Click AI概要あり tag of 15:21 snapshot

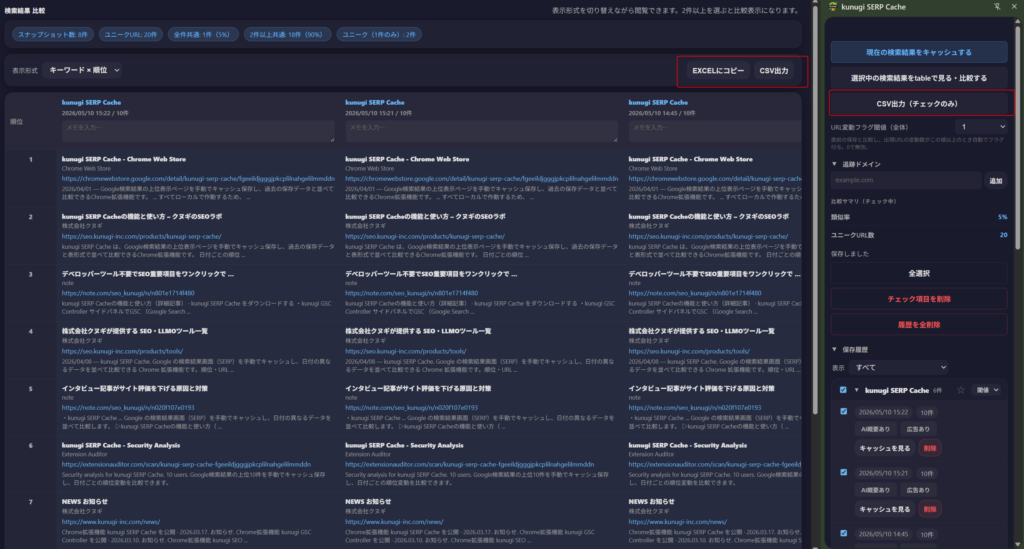point(875,490)
